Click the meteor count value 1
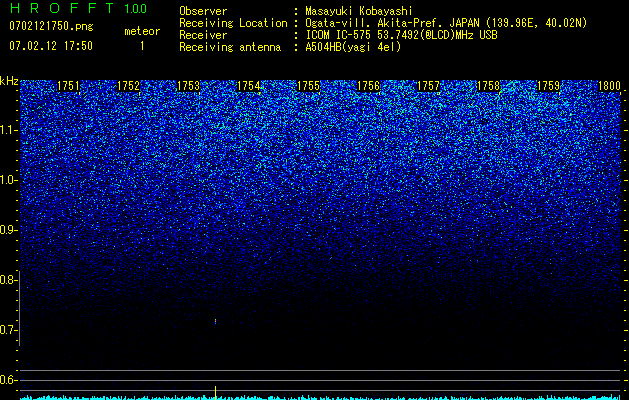Image resolution: width=629 pixels, height=400 pixels. 142,46
